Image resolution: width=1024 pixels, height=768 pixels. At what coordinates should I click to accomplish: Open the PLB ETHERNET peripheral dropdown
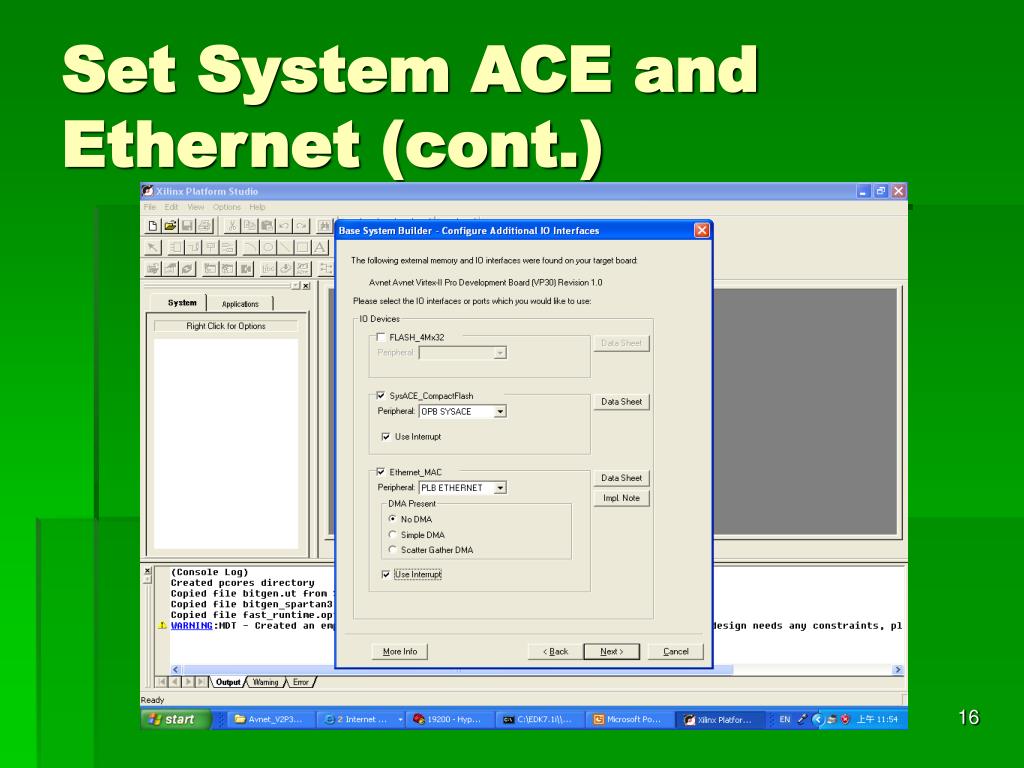(x=500, y=488)
